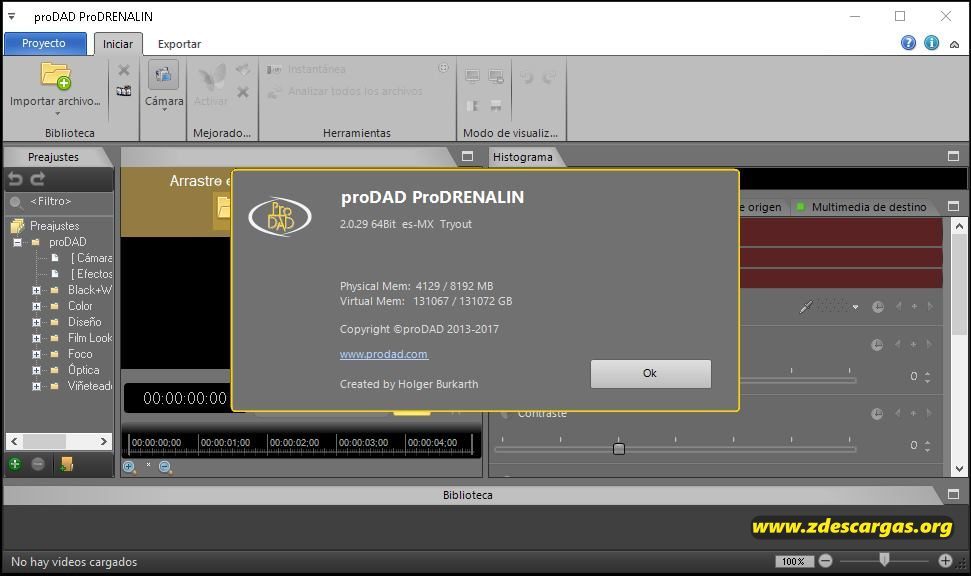Screen dimensions: 971x576
Task: Zoom in the timeline
Action: pyautogui.click(x=129, y=466)
